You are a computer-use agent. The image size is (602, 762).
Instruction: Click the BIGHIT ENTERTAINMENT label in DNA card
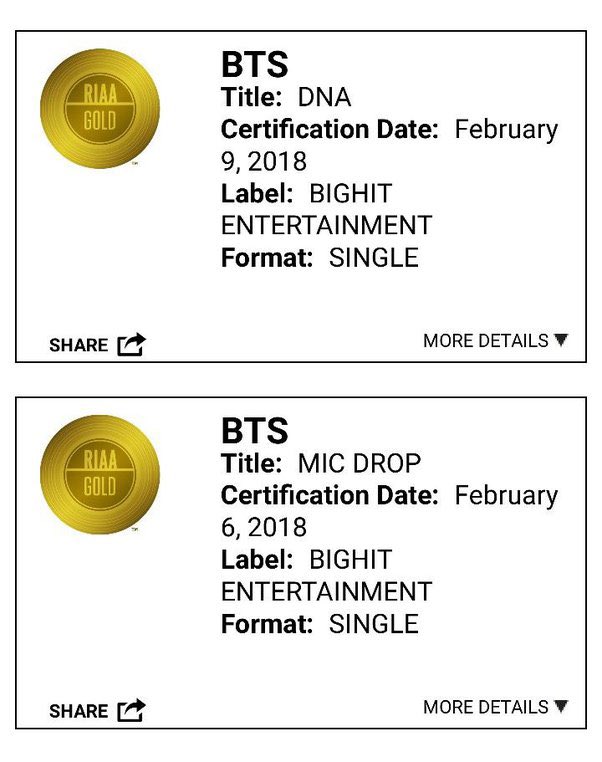tap(327, 209)
